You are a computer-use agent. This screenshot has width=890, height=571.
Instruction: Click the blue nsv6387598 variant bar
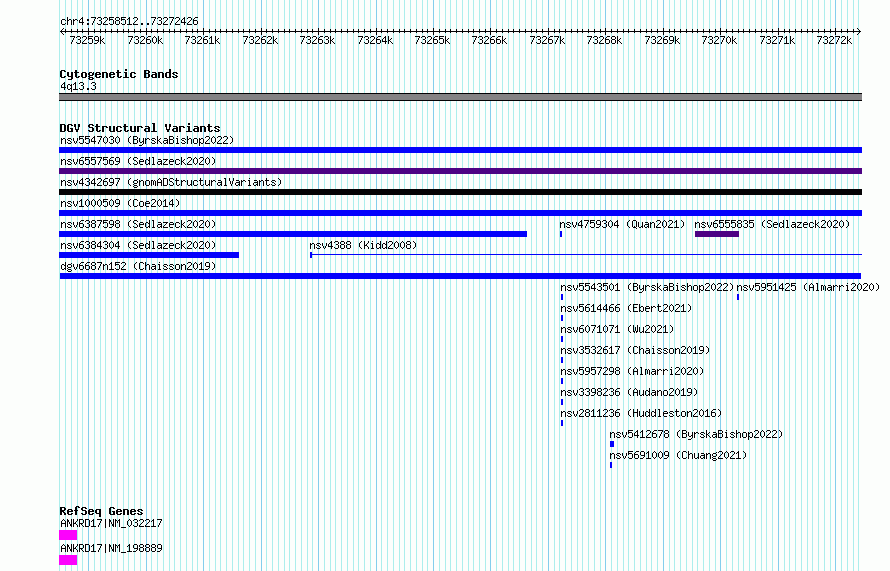point(293,234)
